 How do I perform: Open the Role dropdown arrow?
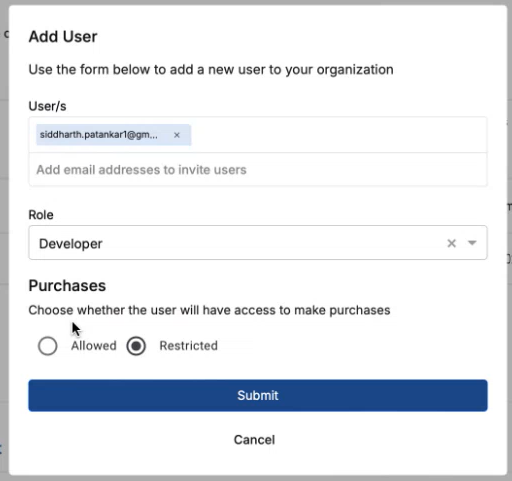point(472,243)
